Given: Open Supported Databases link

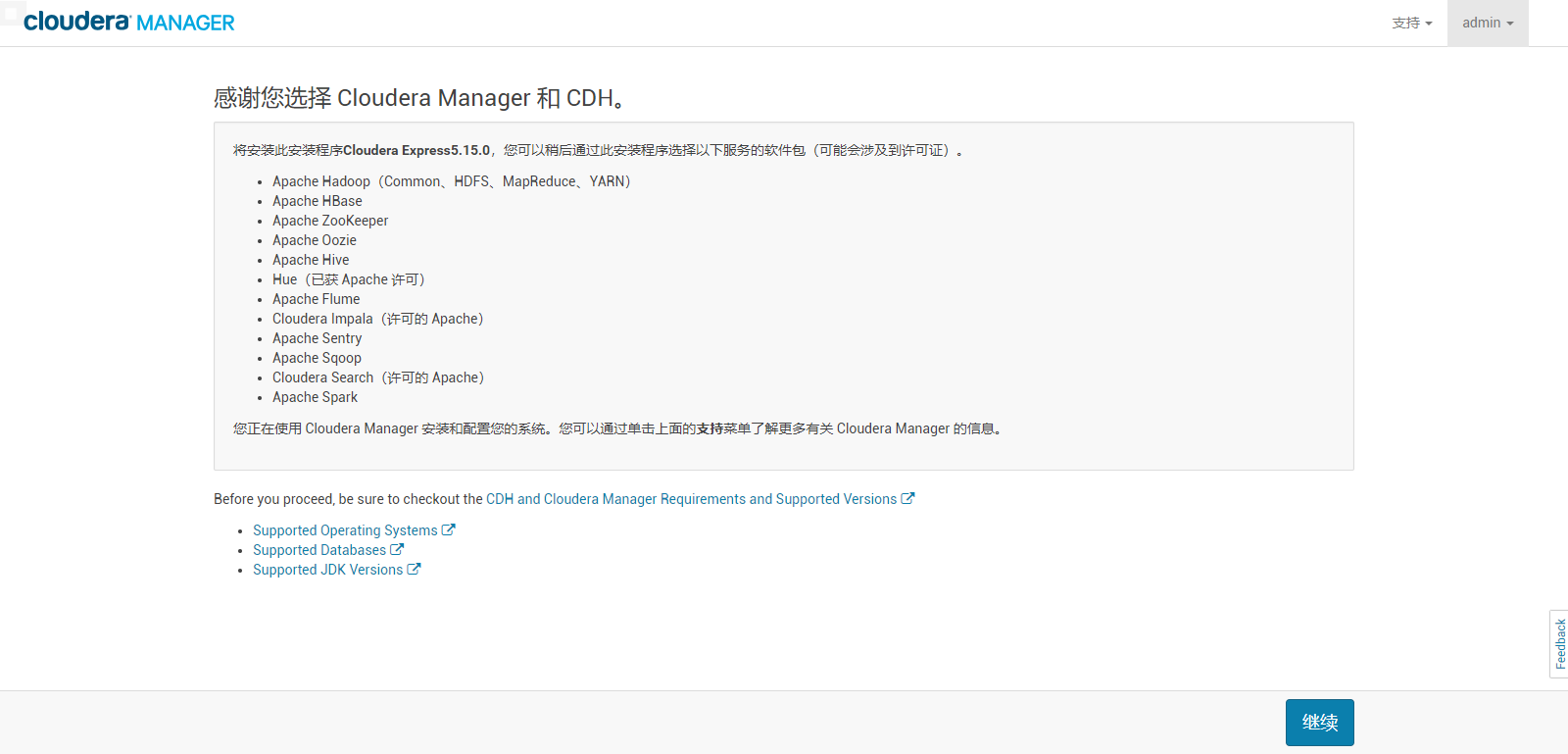Looking at the screenshot, I should 327,550.
